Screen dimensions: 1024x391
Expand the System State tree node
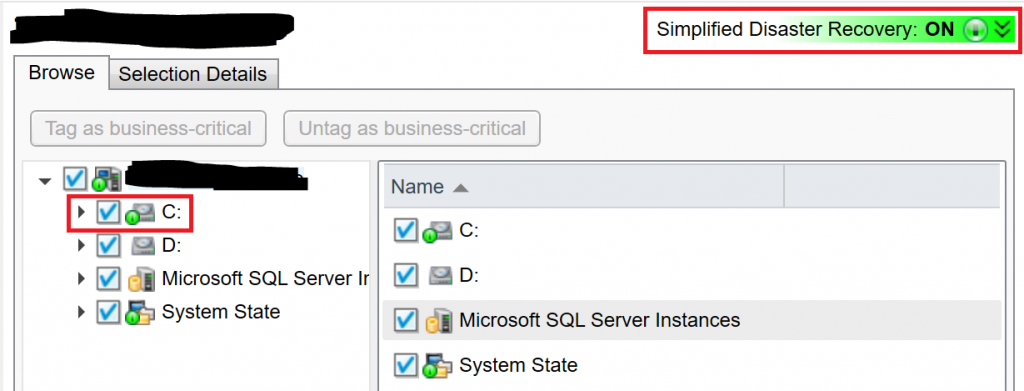click(x=82, y=312)
